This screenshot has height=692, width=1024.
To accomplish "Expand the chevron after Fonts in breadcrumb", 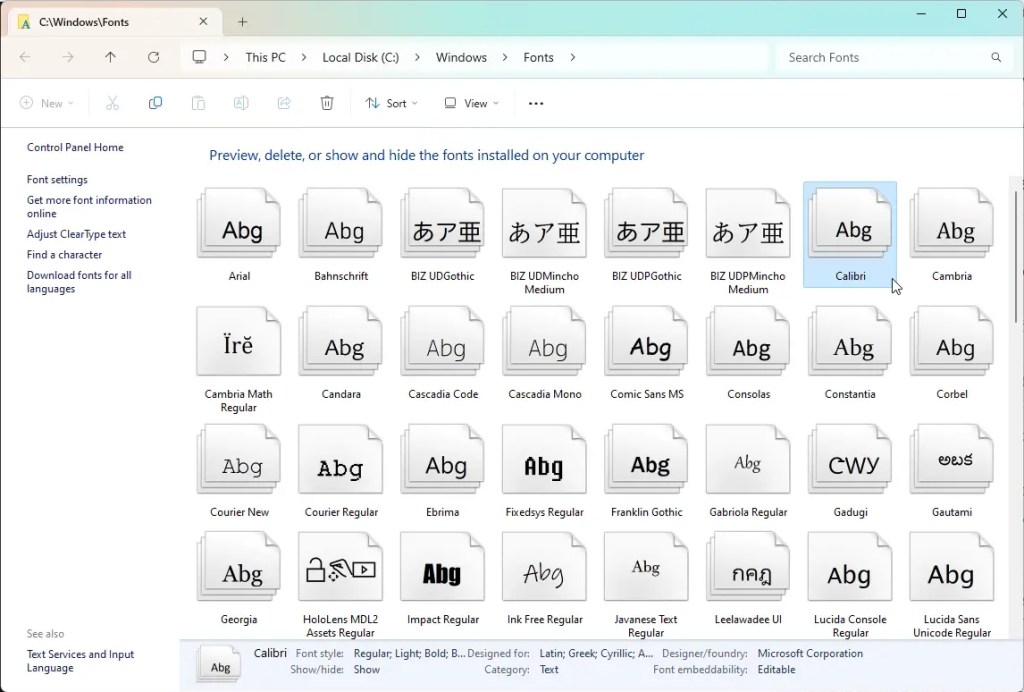I will click(573, 57).
